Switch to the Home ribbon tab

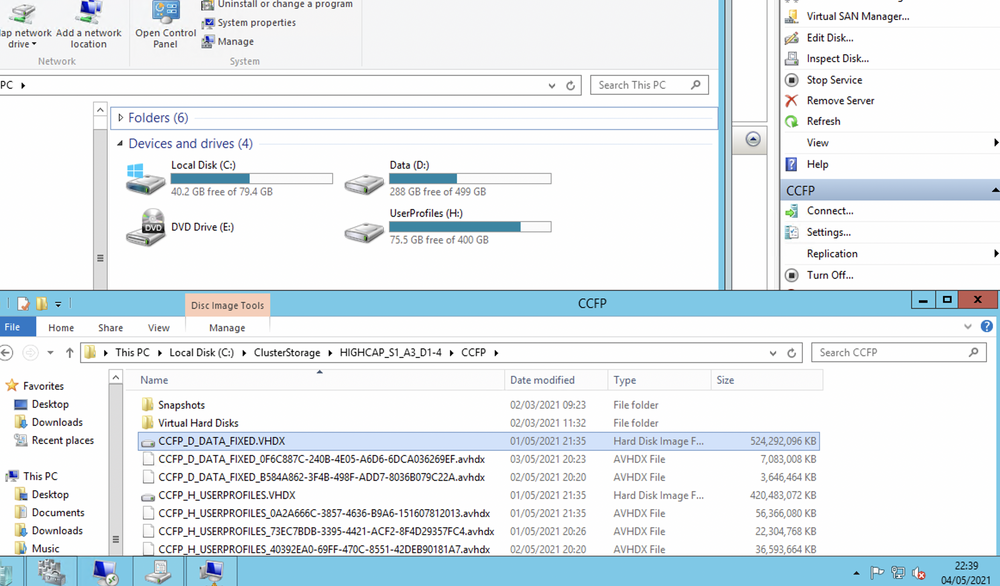(x=61, y=328)
